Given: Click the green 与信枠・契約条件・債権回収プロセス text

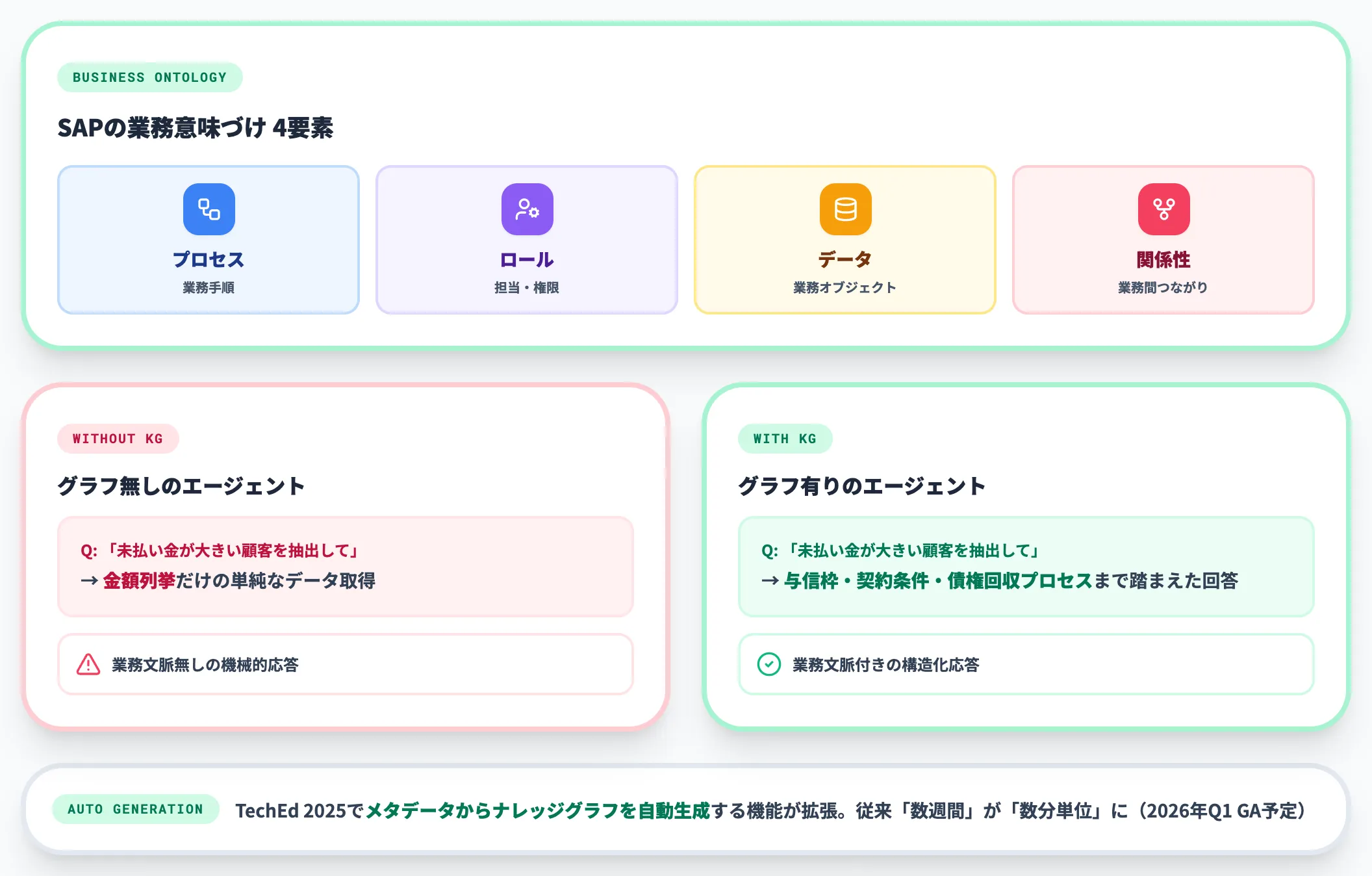Looking at the screenshot, I should coord(938,580).
